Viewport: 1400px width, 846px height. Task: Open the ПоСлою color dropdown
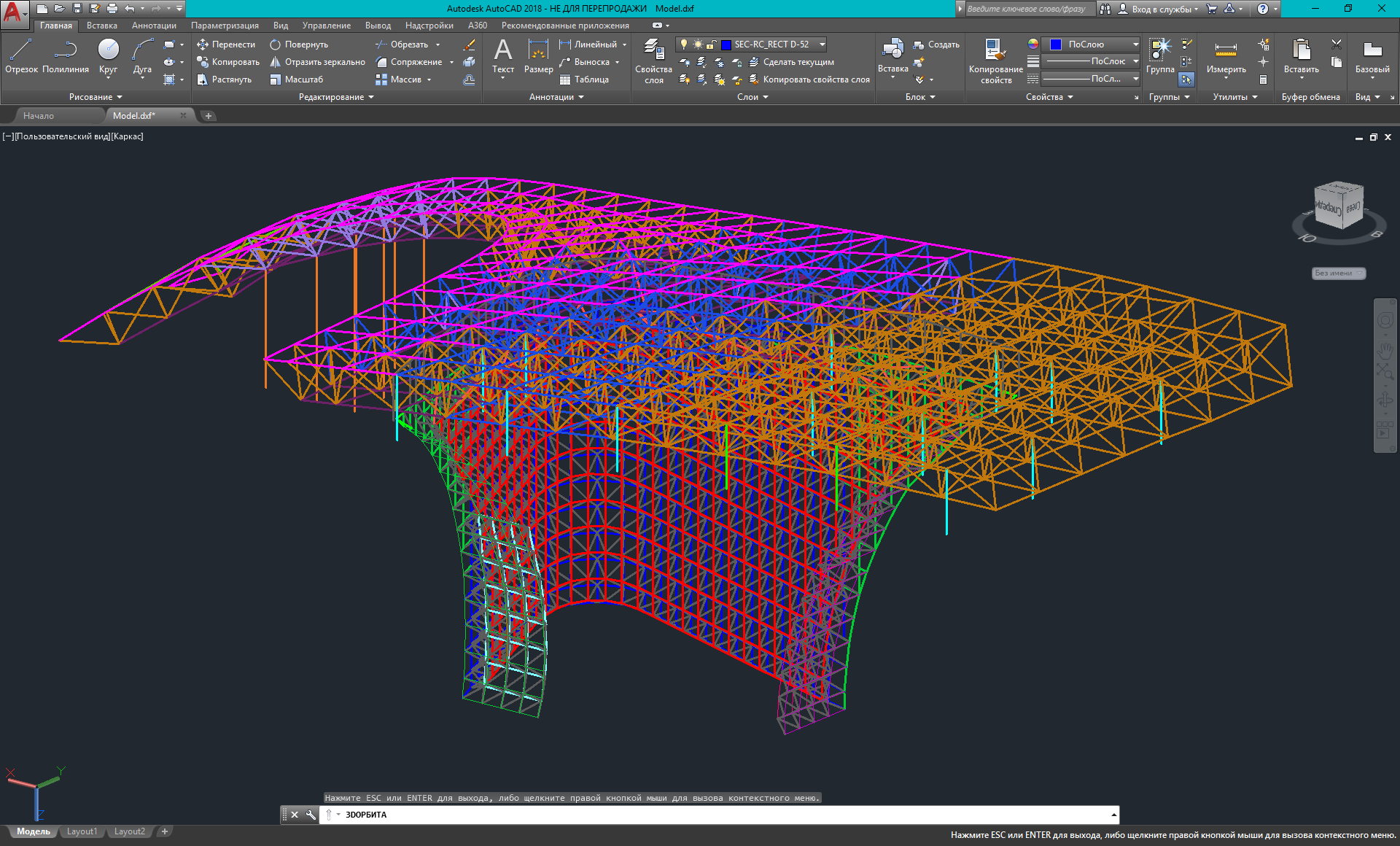point(1135,44)
